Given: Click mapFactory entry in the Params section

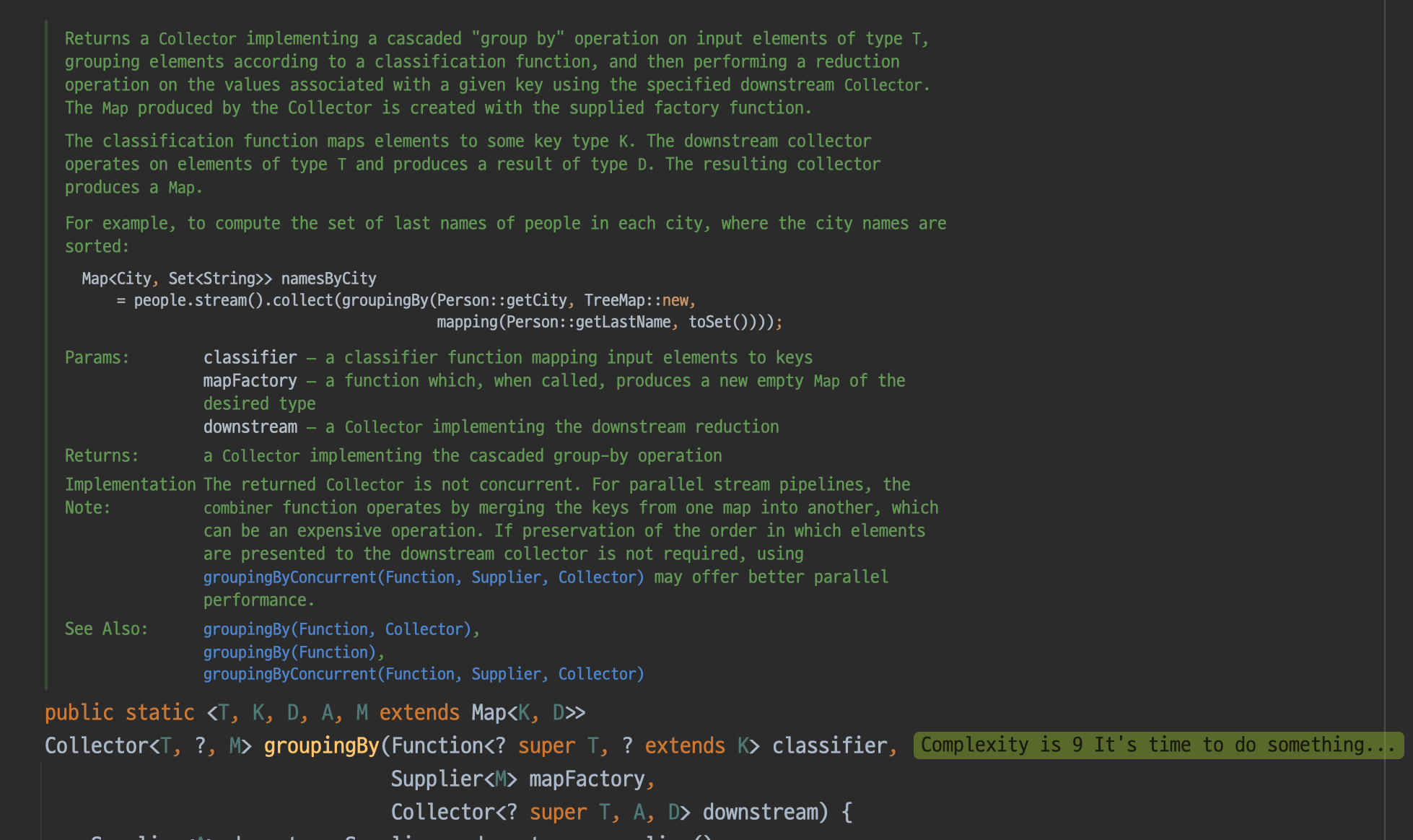Looking at the screenshot, I should [x=250, y=380].
